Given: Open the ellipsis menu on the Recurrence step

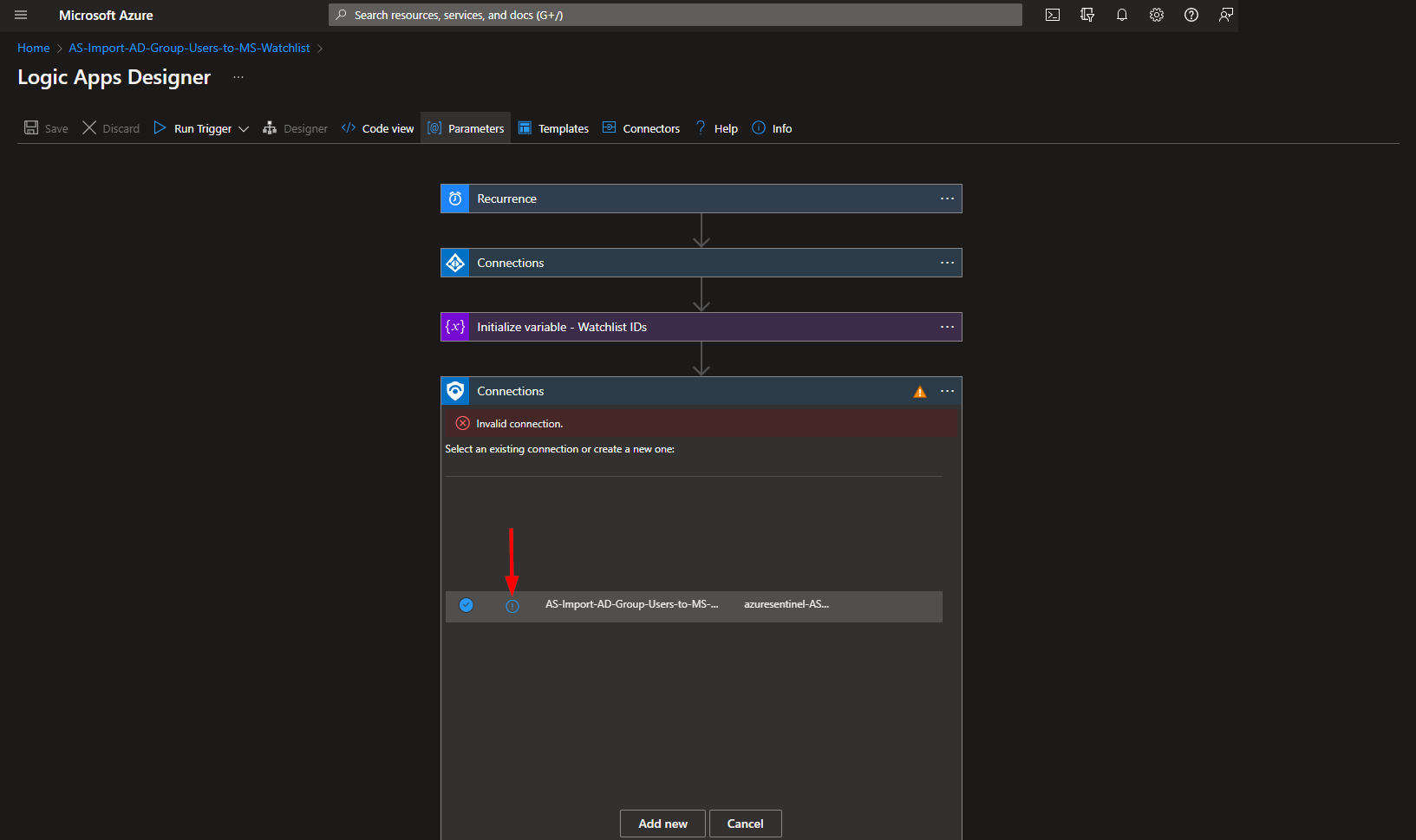Looking at the screenshot, I should [947, 199].
